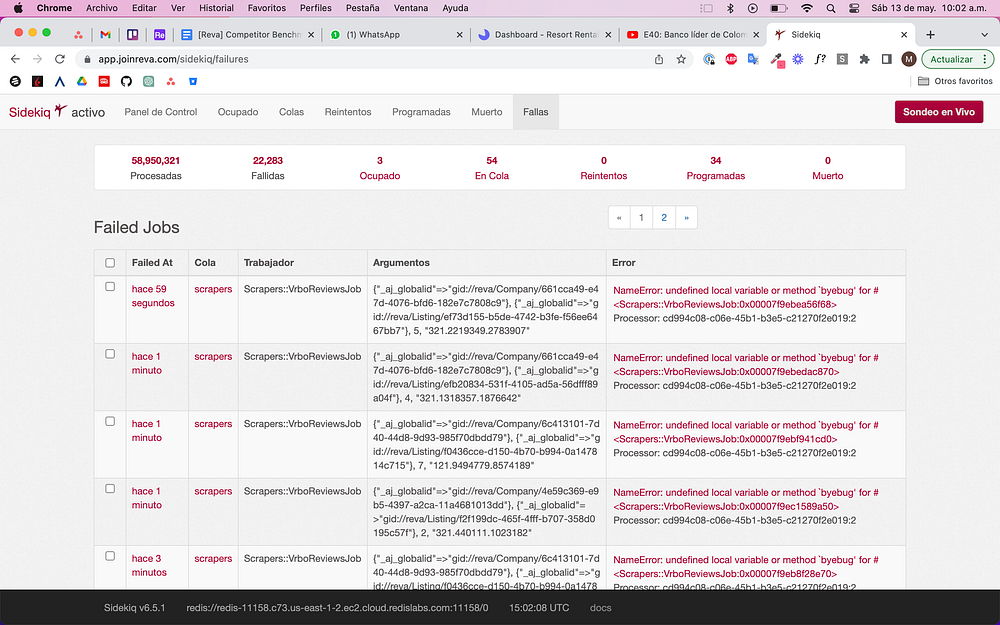This screenshot has width=1000, height=625.
Task: Click the Sidekiq logo
Action: tap(38, 112)
